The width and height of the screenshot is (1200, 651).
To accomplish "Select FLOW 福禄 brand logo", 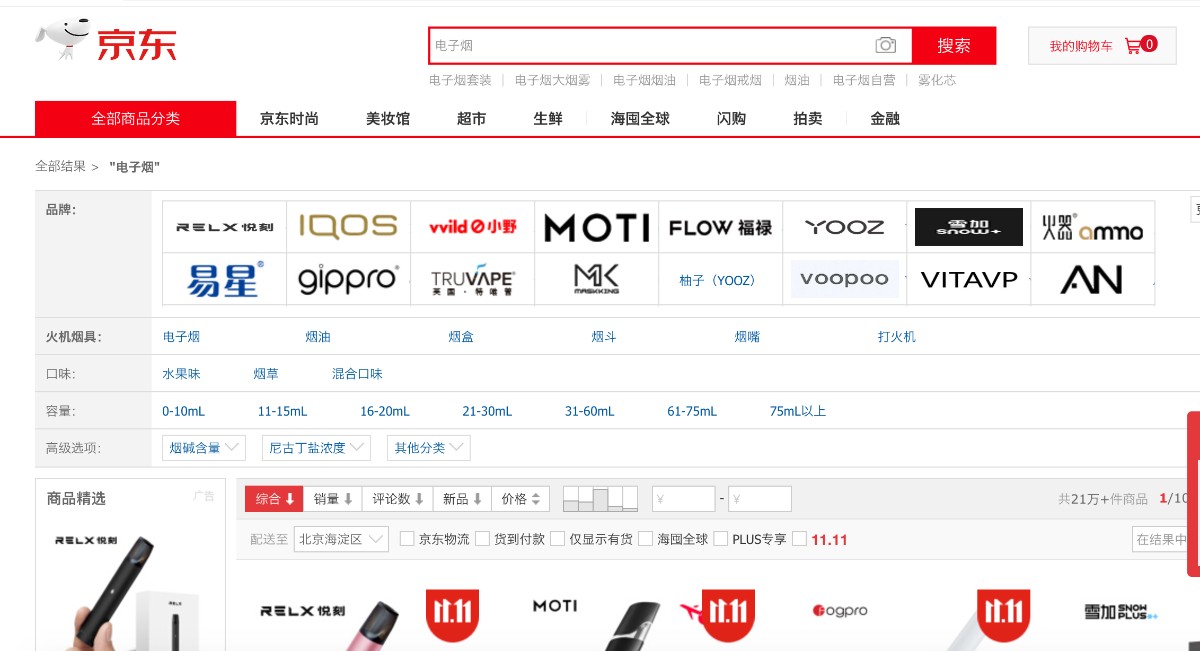I will pos(720,227).
